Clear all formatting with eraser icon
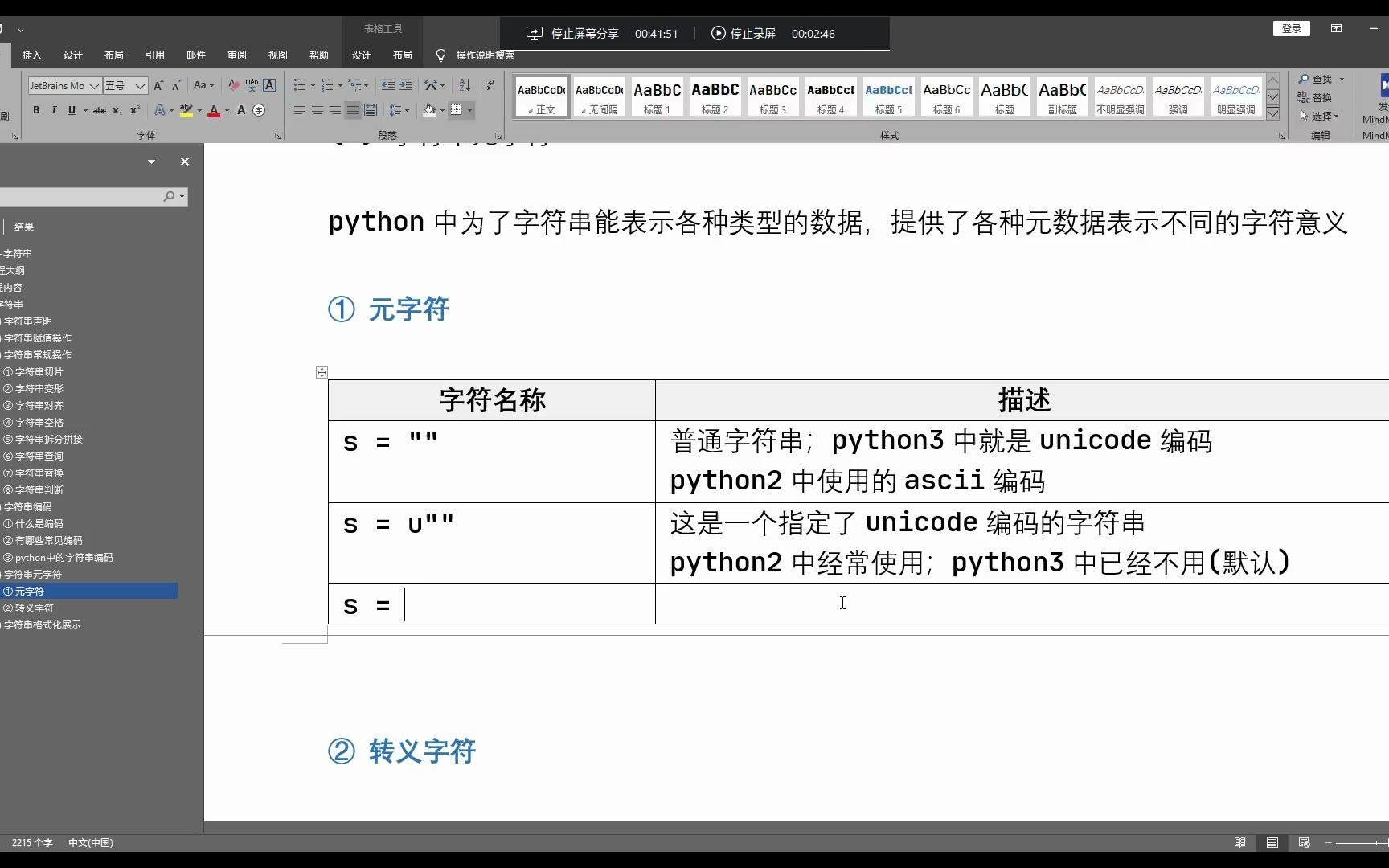The height and width of the screenshot is (868, 1389). (x=234, y=85)
